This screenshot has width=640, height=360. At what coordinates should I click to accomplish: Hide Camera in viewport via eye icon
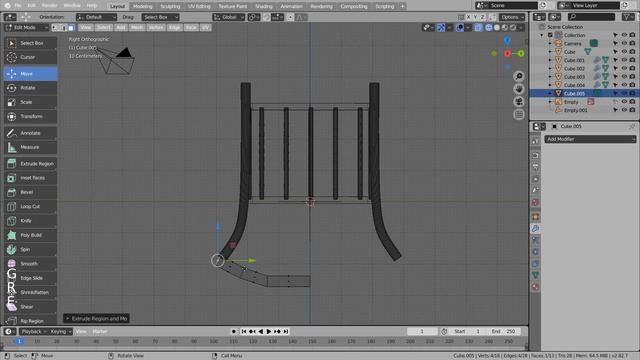pyautogui.click(x=624, y=43)
